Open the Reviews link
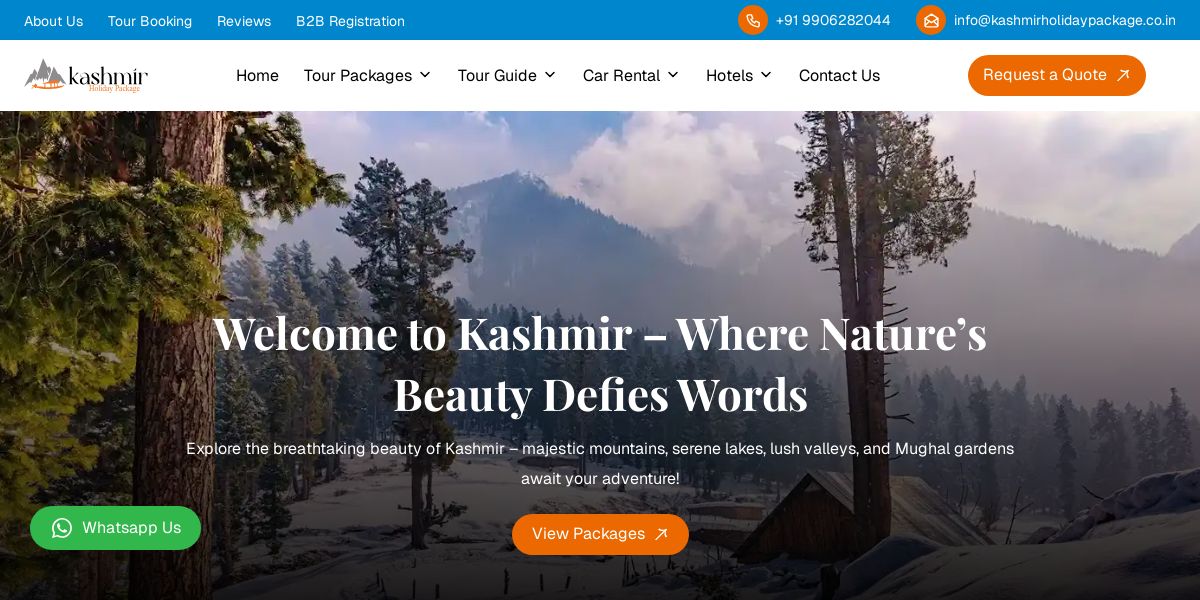This screenshot has width=1200, height=600. 244,21
